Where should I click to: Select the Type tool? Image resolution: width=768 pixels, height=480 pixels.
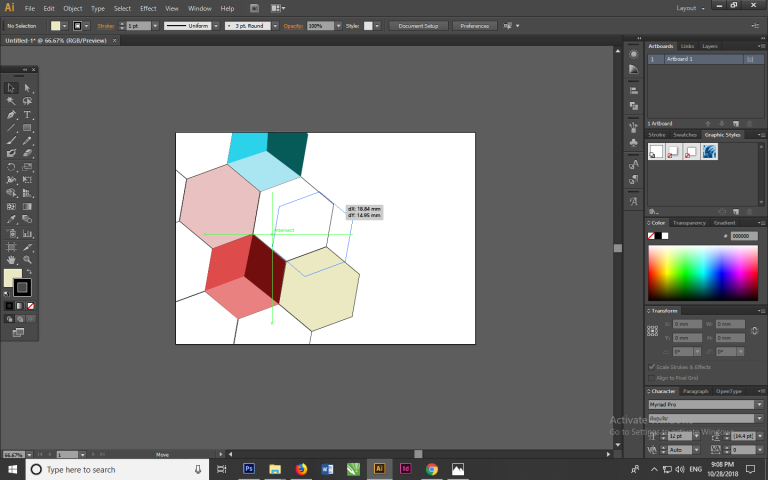pos(28,115)
